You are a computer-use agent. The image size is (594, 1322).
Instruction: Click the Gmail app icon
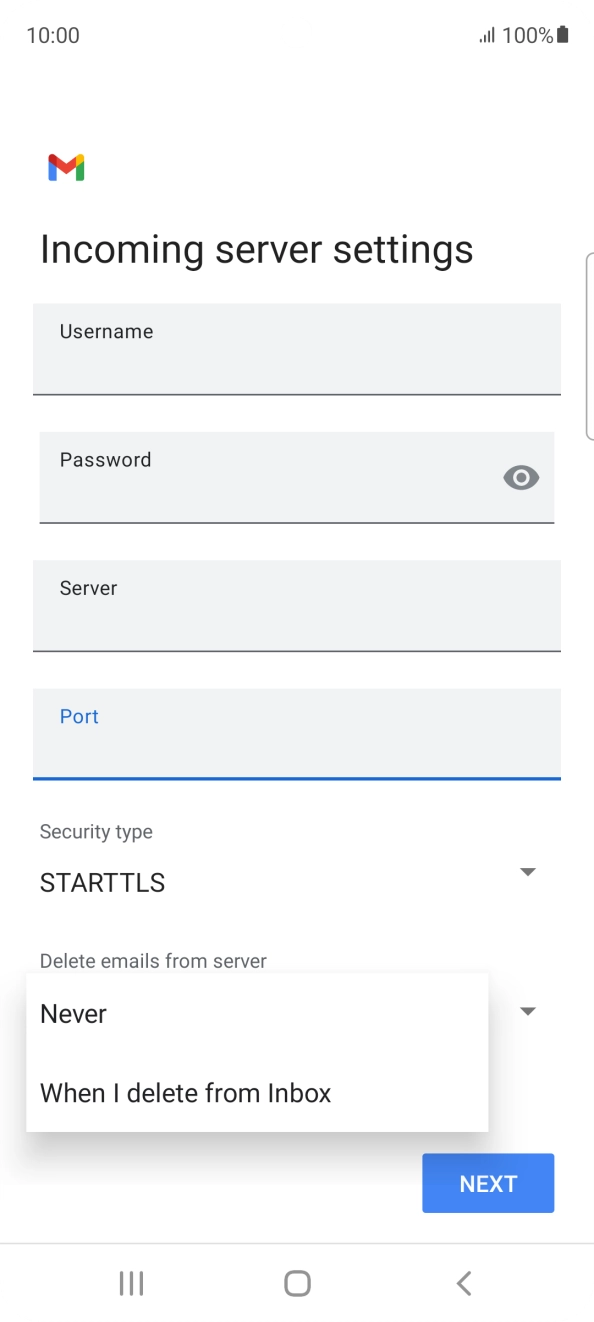65,167
